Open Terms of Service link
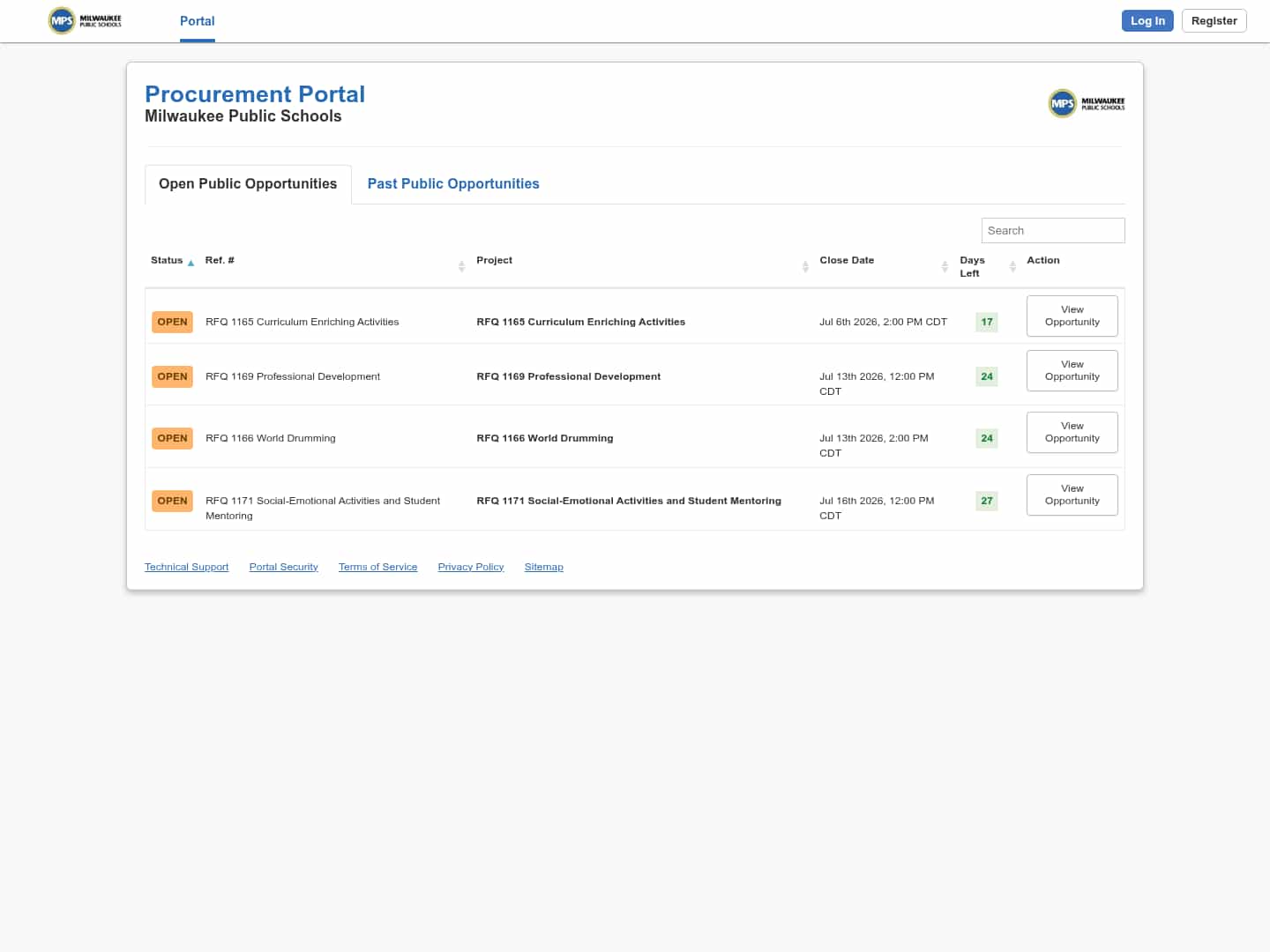The width and height of the screenshot is (1270, 952). [377, 567]
